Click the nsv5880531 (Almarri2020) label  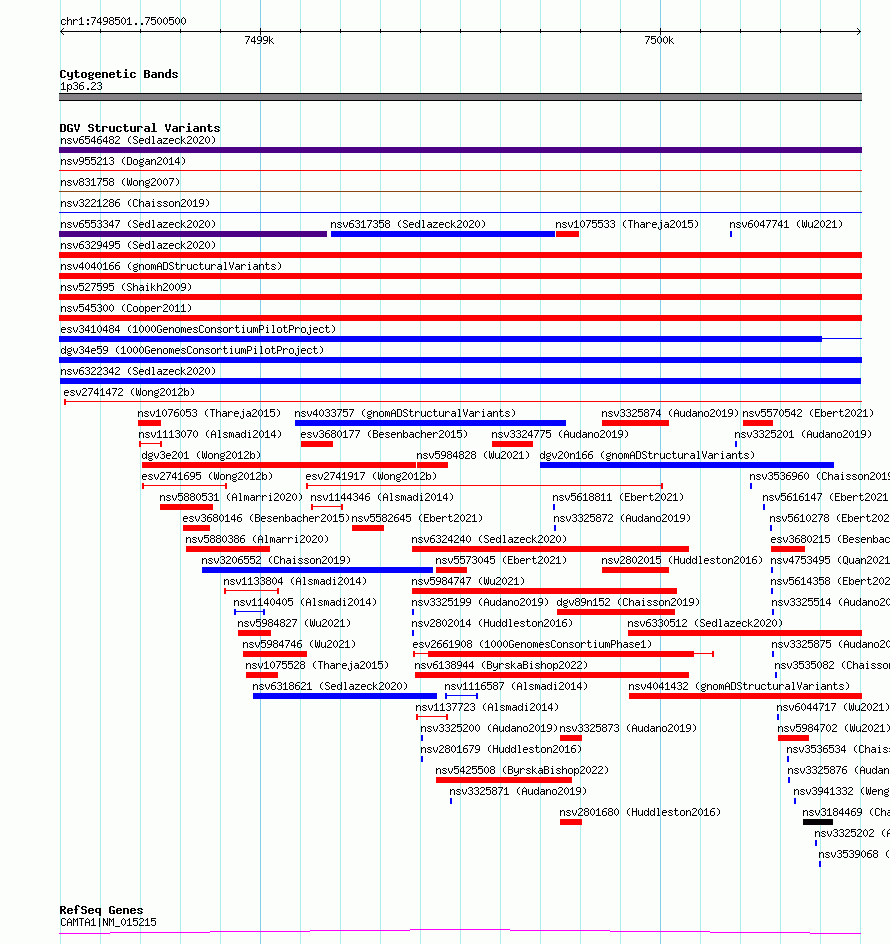[x=231, y=498]
